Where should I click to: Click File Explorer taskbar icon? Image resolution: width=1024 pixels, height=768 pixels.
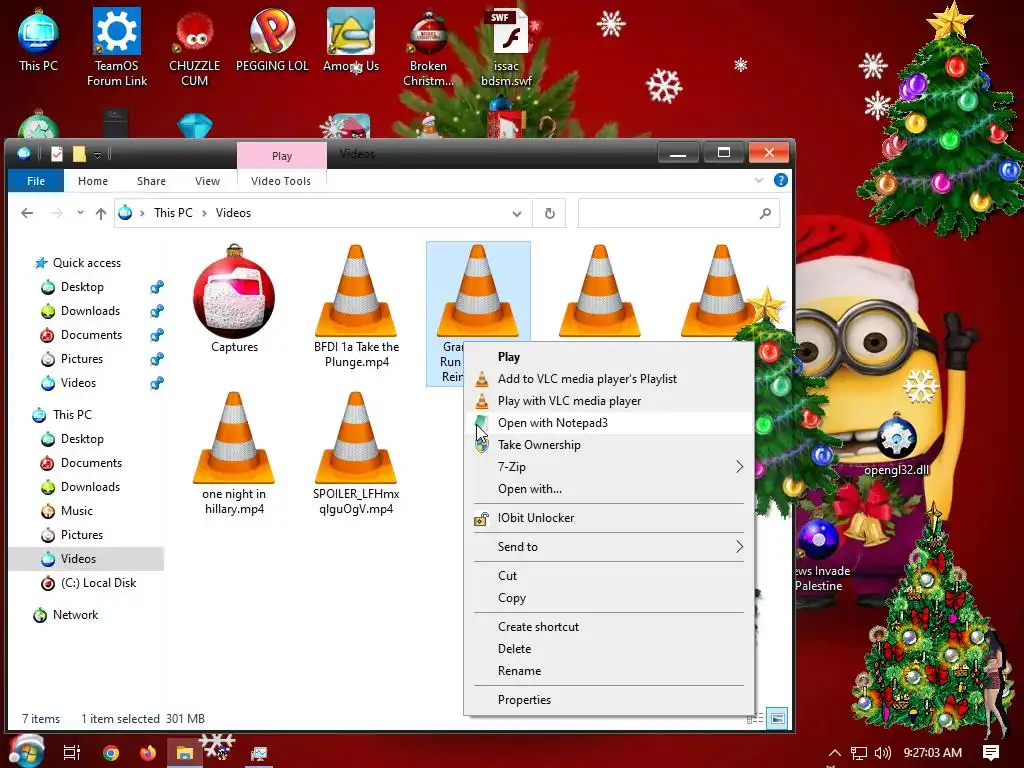(x=185, y=753)
